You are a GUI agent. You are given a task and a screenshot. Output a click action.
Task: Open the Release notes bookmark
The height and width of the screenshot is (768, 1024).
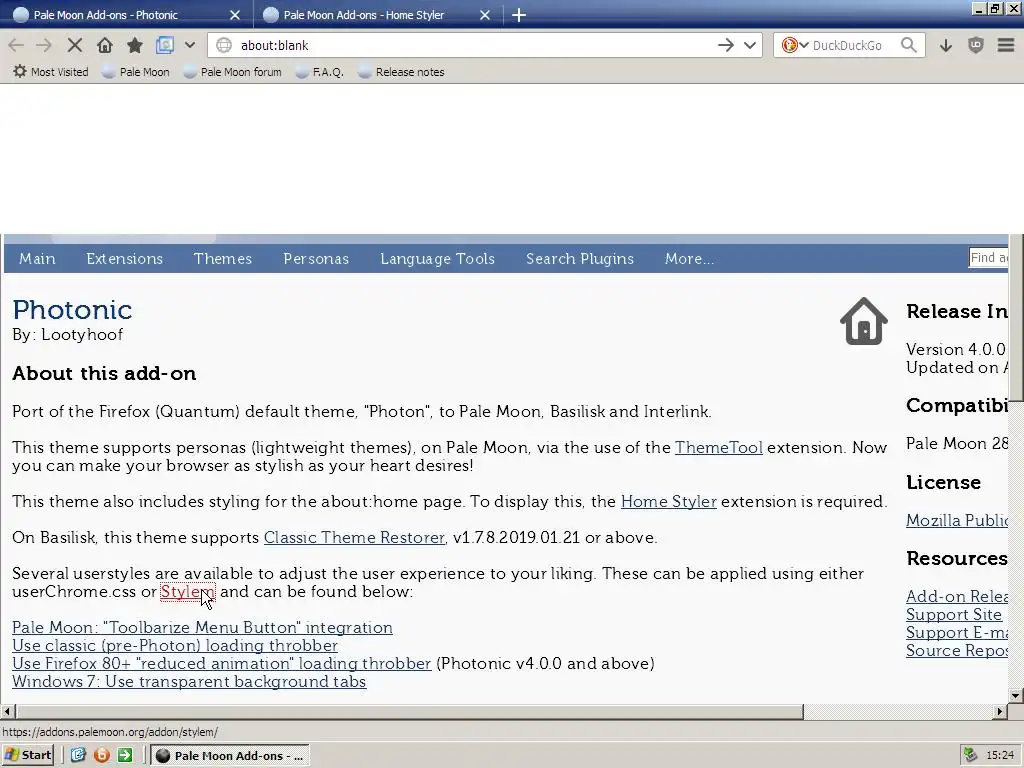(x=401, y=72)
